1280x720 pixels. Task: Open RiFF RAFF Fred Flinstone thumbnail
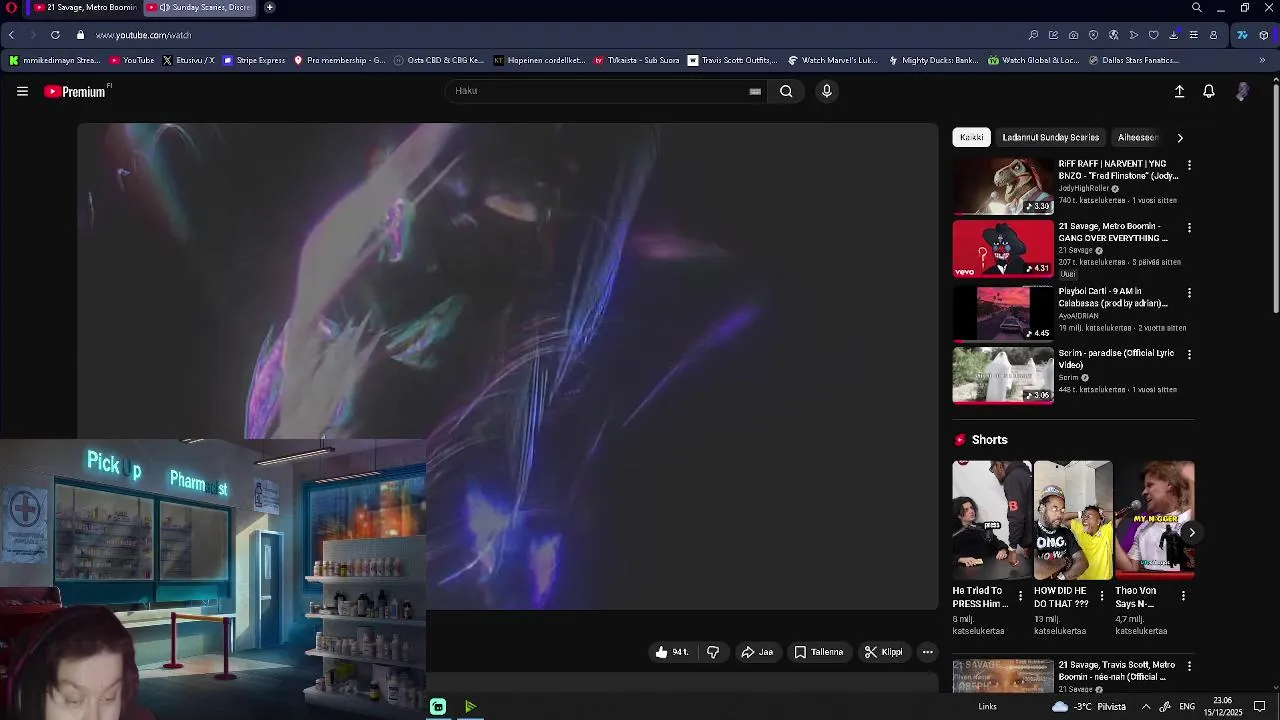point(1003,186)
